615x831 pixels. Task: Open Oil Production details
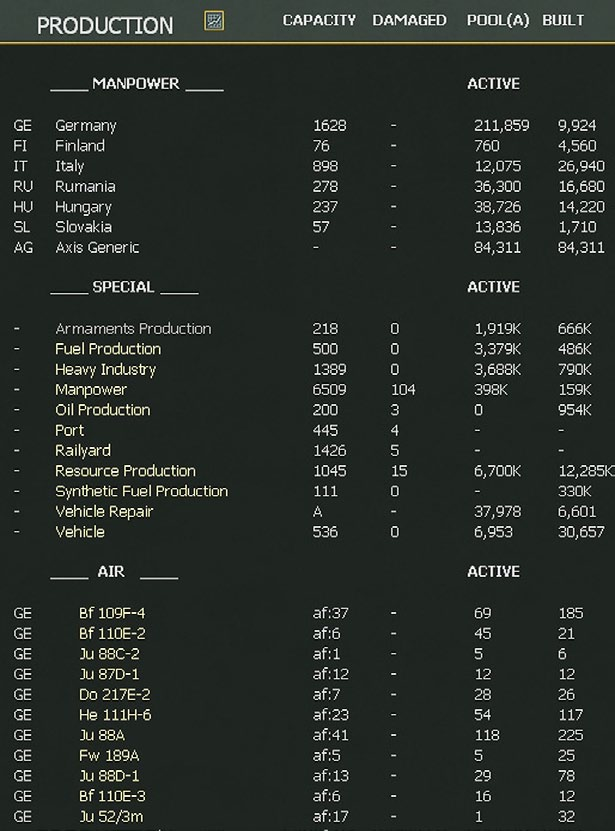102,410
